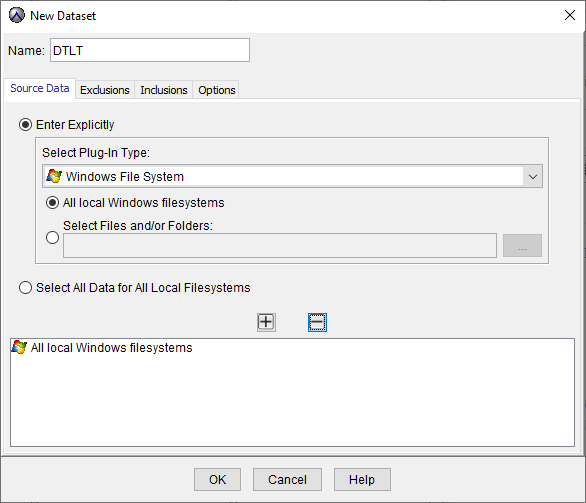Open the Inclusions tab

click(x=164, y=90)
